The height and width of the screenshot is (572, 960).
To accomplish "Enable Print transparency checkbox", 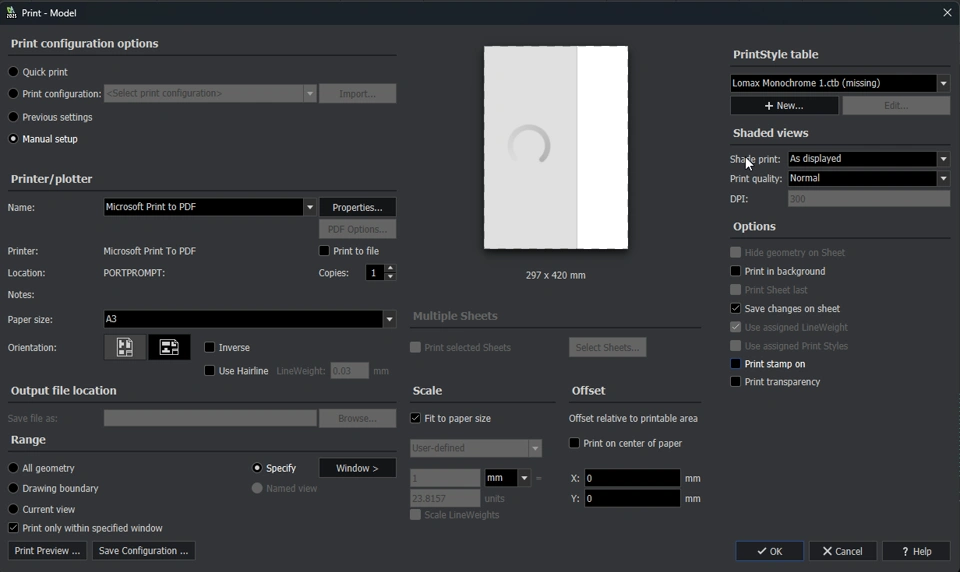I will coord(735,382).
